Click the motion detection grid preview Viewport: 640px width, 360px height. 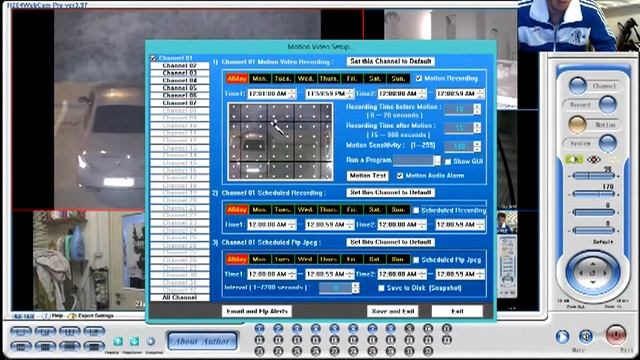point(280,141)
